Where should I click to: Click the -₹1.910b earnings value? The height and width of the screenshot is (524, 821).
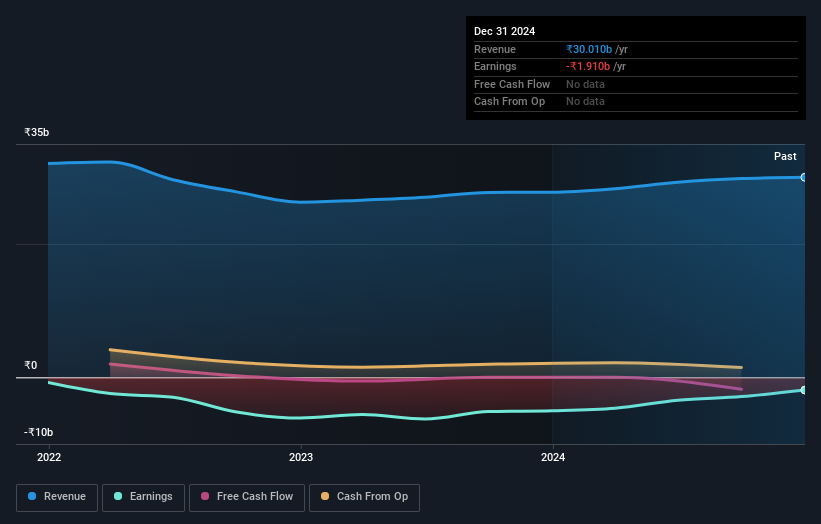coord(588,66)
